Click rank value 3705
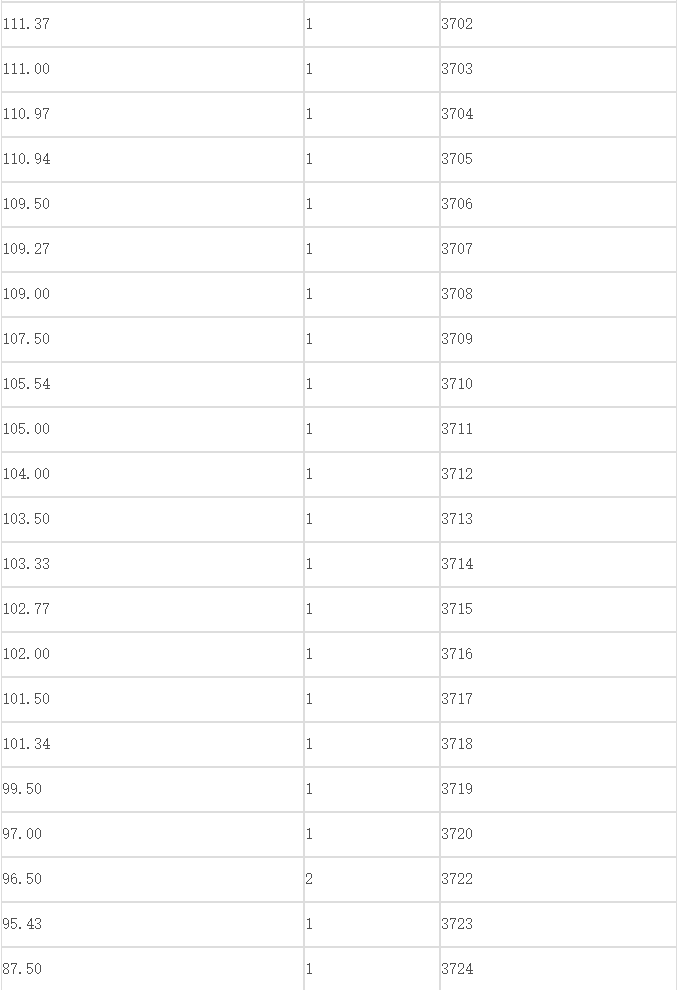 click(x=457, y=159)
